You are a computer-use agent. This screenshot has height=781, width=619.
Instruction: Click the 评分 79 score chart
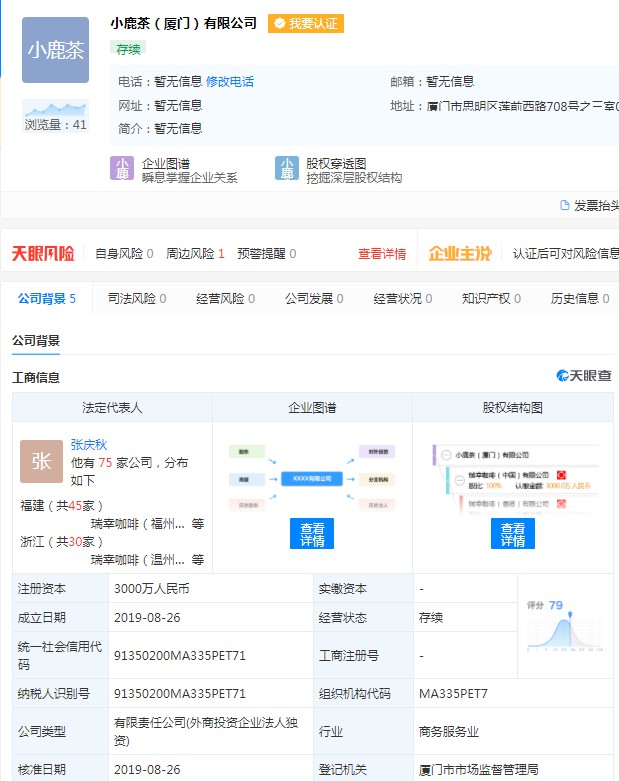(x=565, y=627)
